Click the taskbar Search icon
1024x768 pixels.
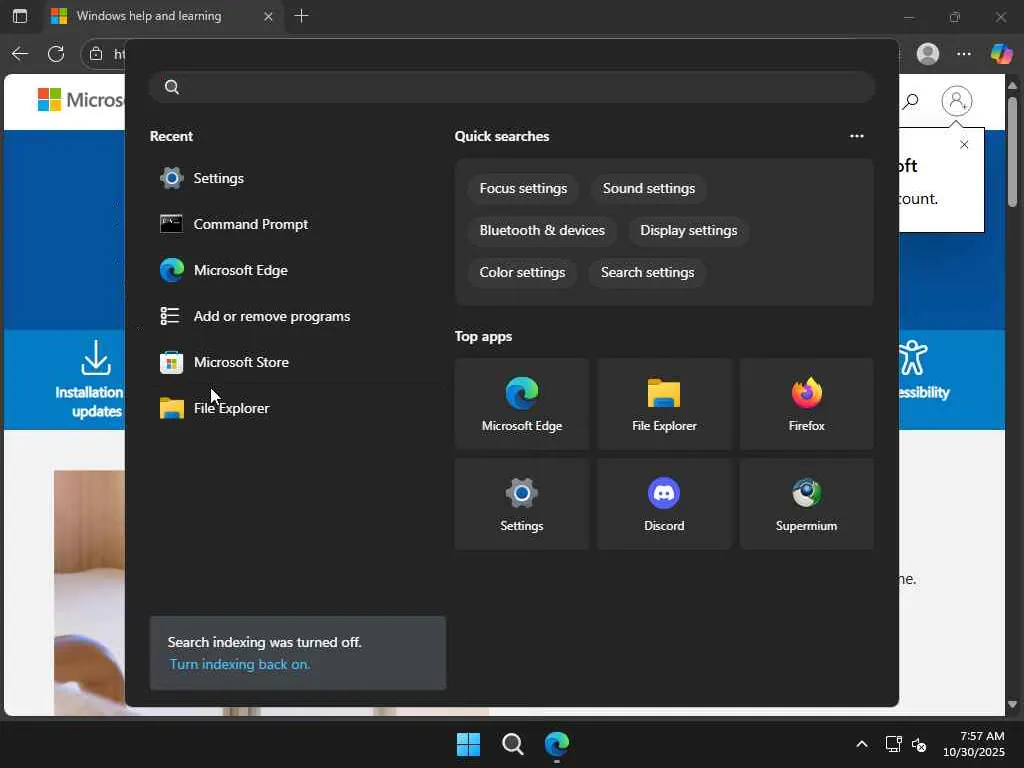(x=513, y=744)
